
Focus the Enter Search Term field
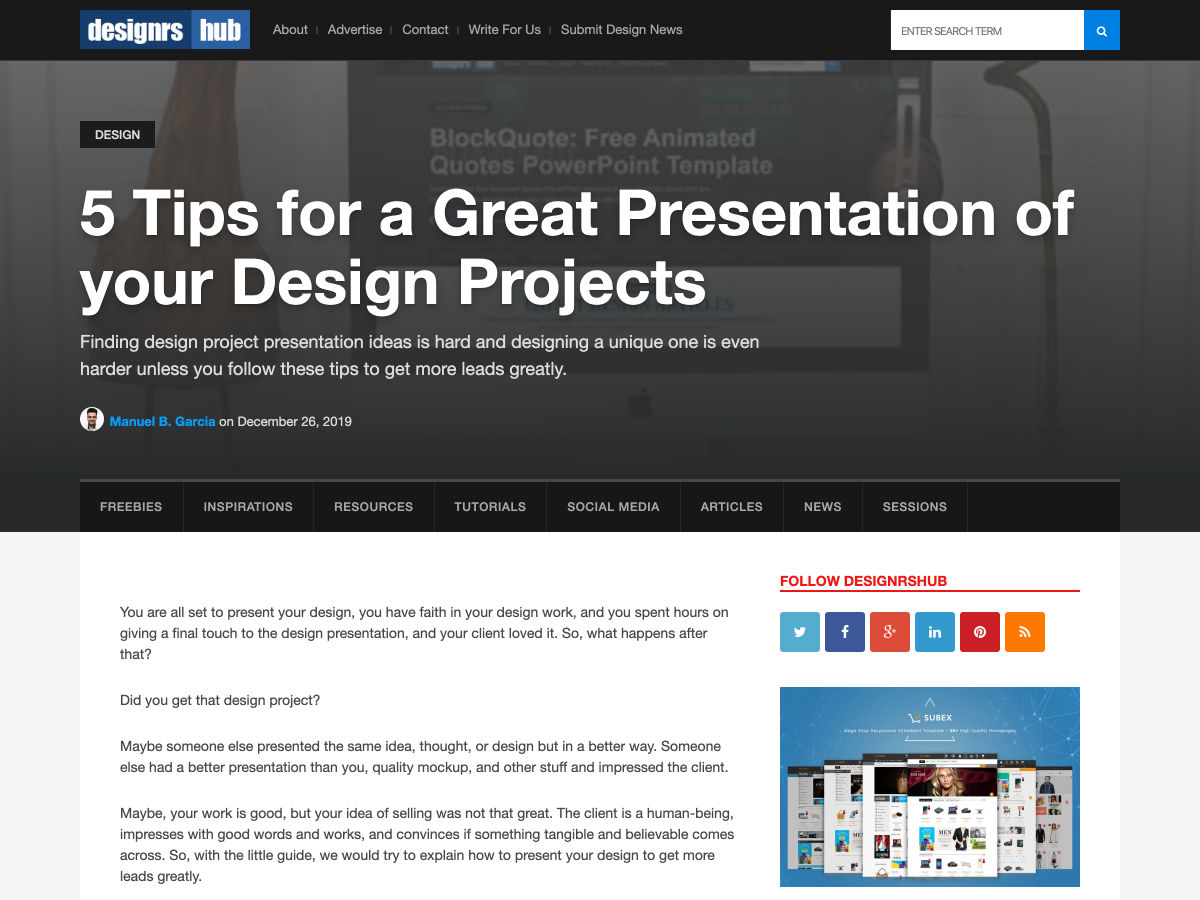point(986,31)
